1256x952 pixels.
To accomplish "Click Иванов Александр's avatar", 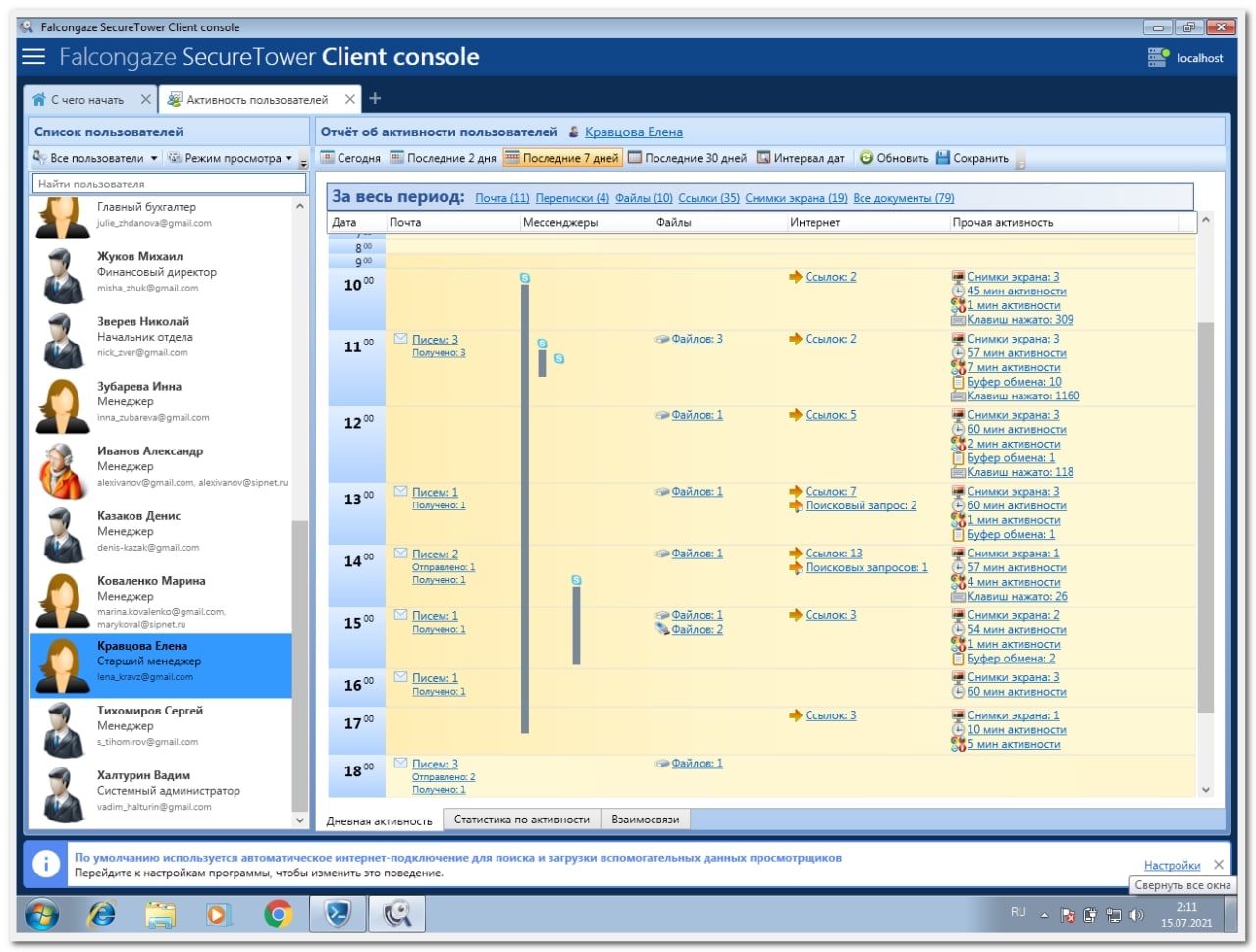I will [63, 470].
